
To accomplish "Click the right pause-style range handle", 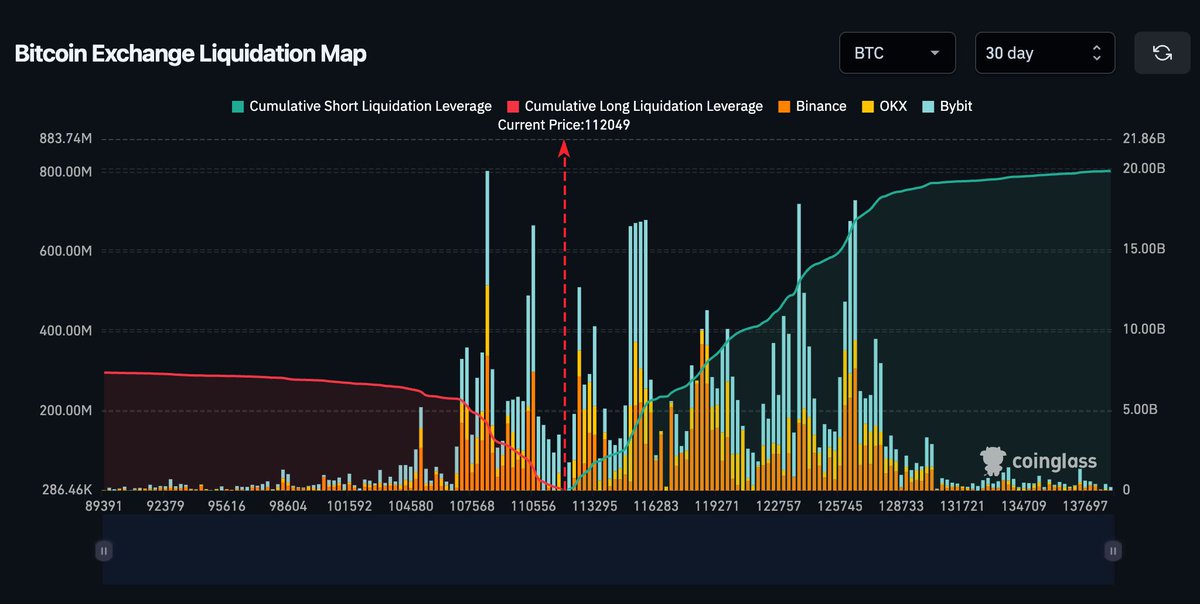I will tap(1113, 550).
